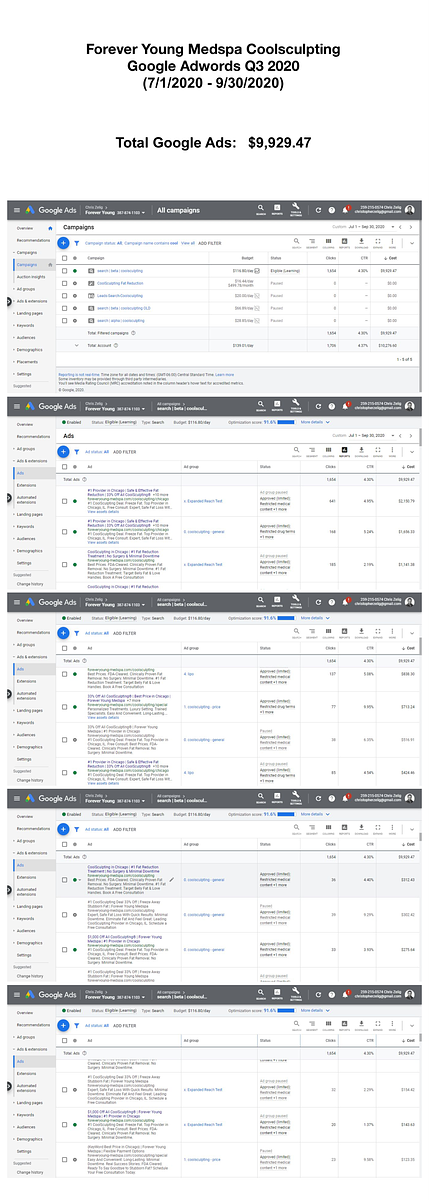This screenshot has width=429, height=1200.
Task: Check the box for CoolSculpting Fat Reduction campaign
Action: (65, 284)
